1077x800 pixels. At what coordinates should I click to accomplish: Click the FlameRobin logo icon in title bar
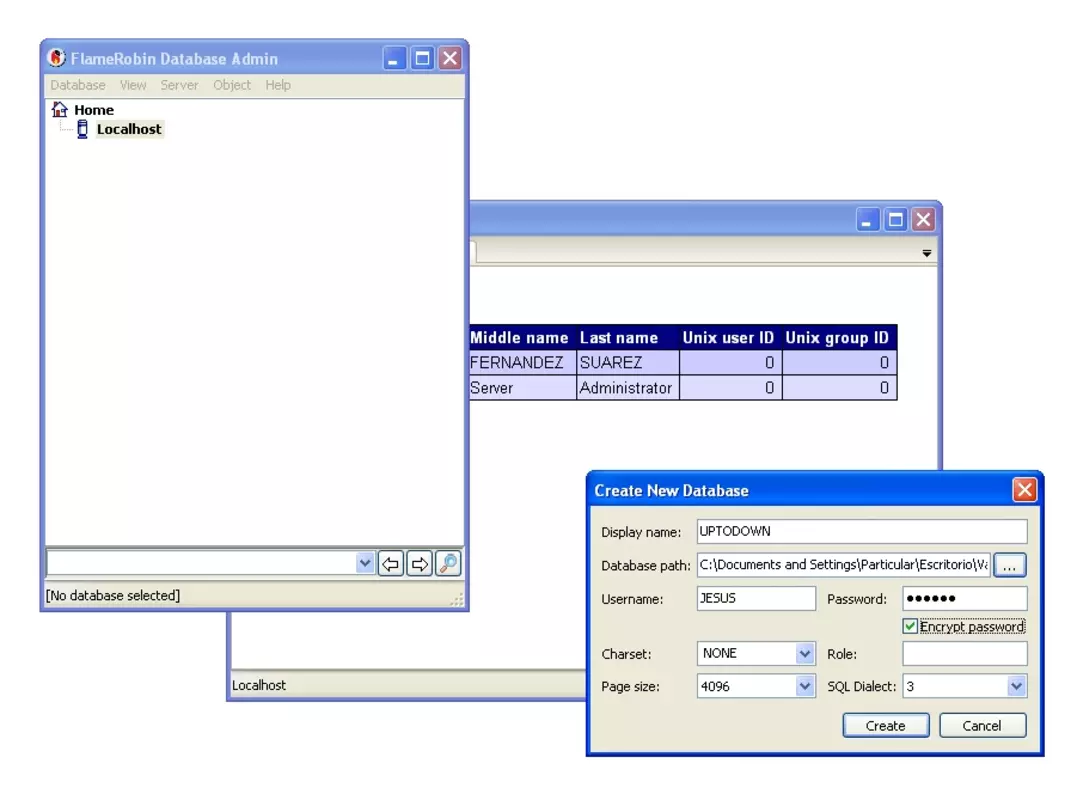coord(56,58)
